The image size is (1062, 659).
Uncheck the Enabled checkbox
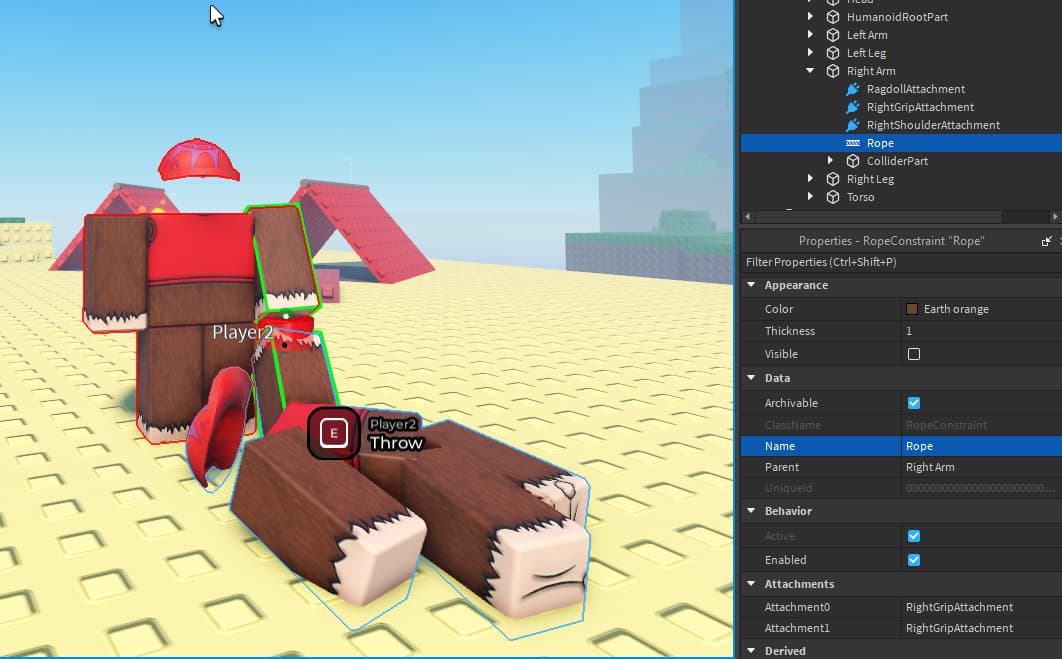tap(914, 559)
